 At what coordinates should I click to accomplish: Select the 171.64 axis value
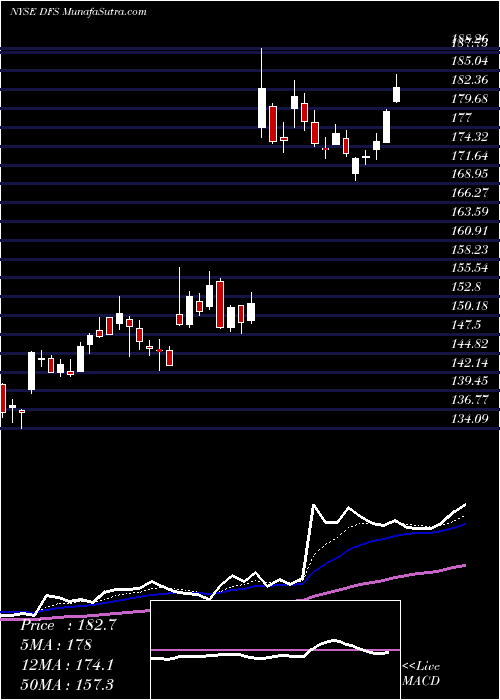[470, 156]
